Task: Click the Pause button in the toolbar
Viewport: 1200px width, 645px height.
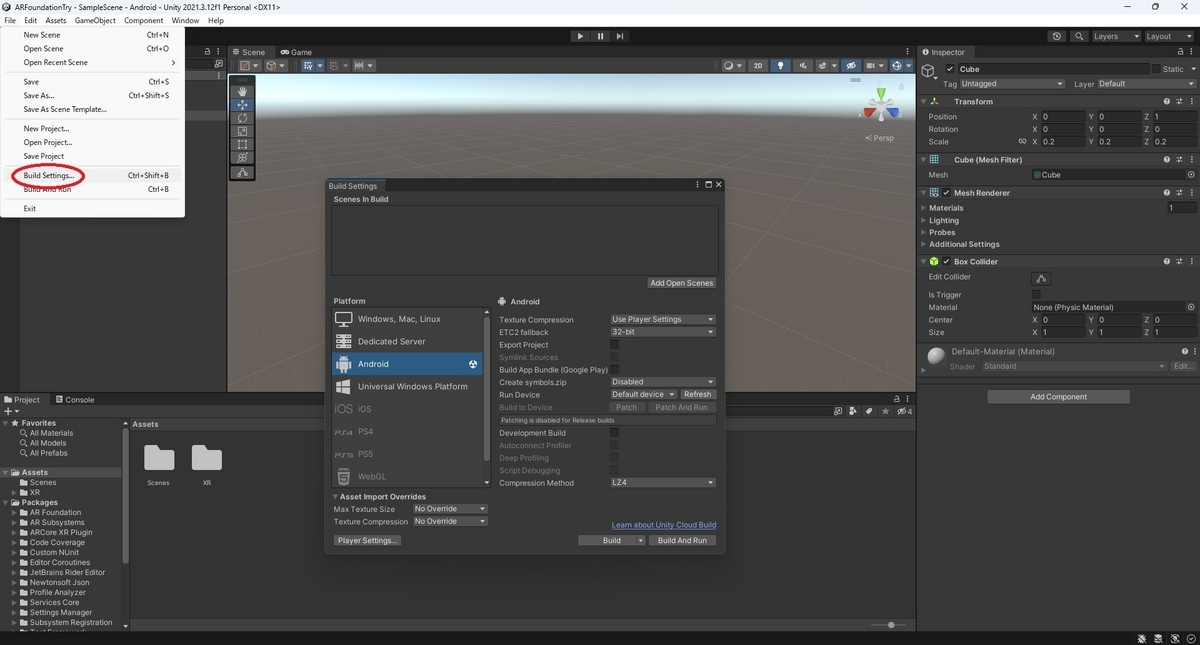Action: [x=600, y=36]
